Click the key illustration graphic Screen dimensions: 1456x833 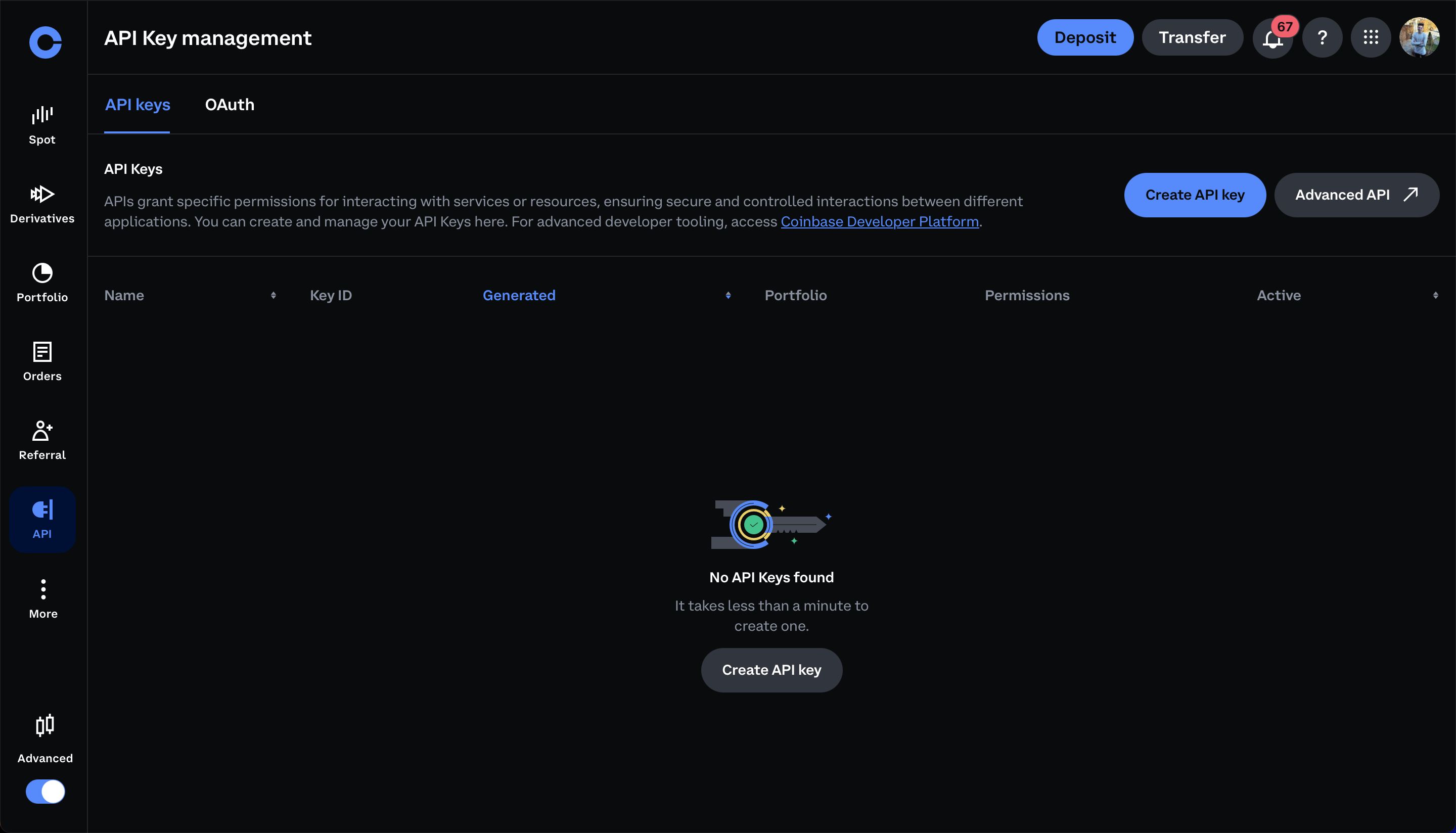[771, 525]
